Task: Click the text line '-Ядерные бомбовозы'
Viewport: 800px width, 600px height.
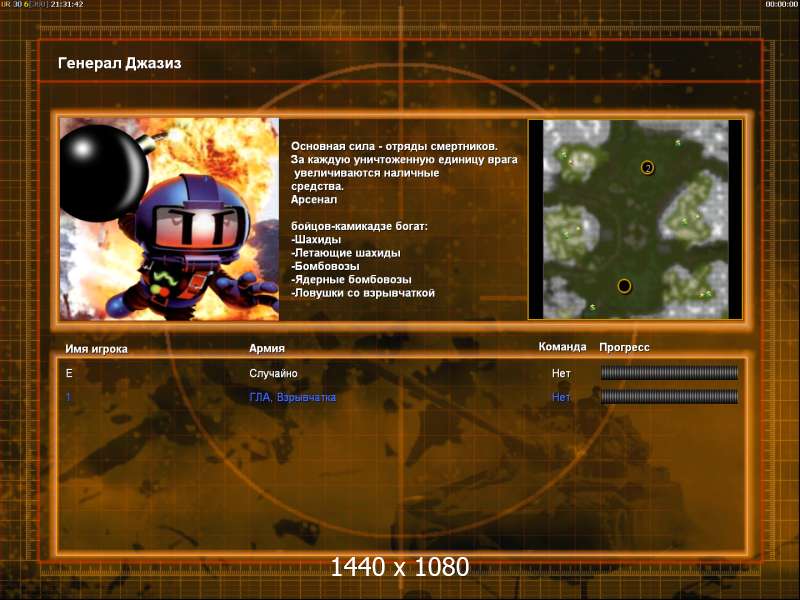Action: 351,280
